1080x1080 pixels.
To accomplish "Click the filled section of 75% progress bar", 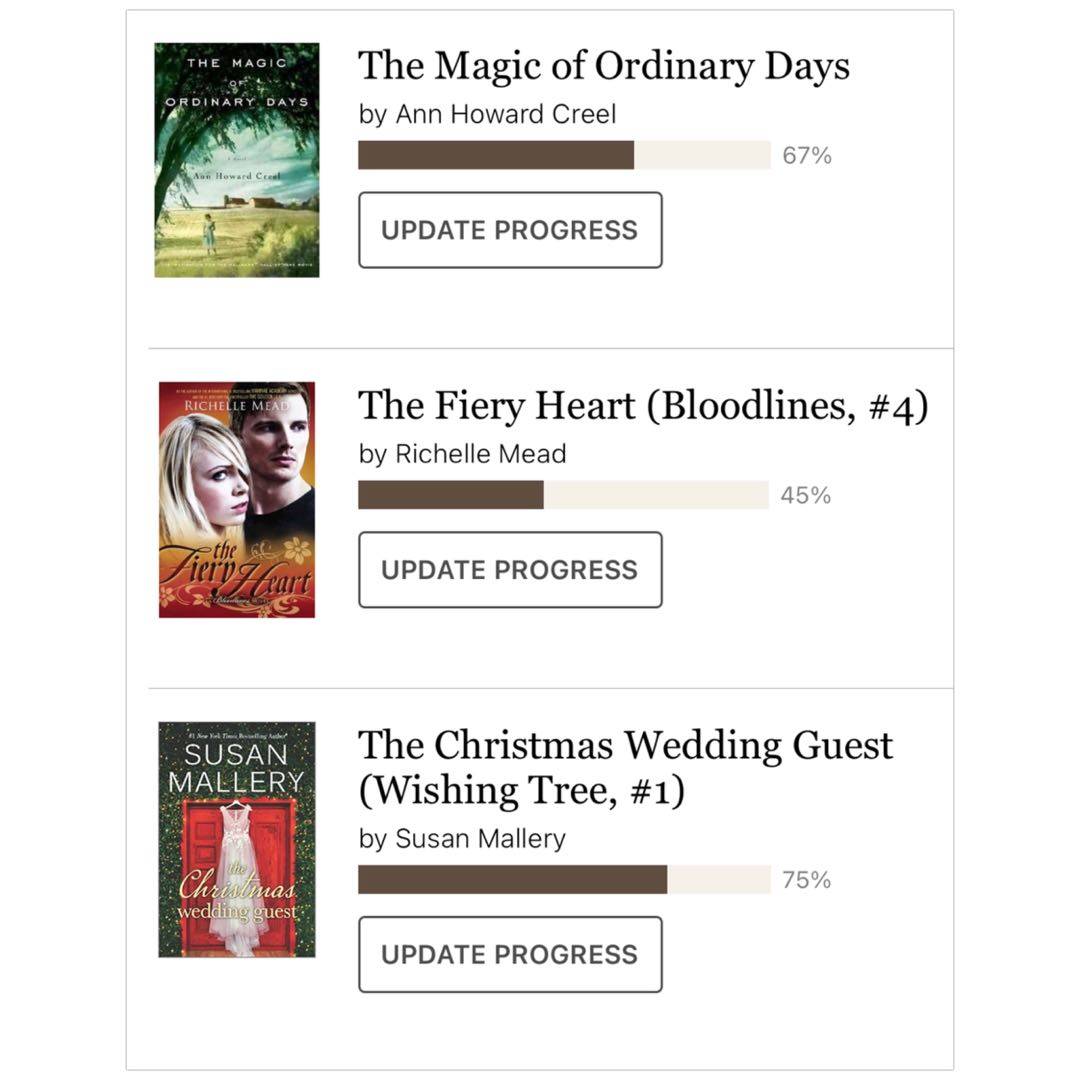I will click(512, 879).
